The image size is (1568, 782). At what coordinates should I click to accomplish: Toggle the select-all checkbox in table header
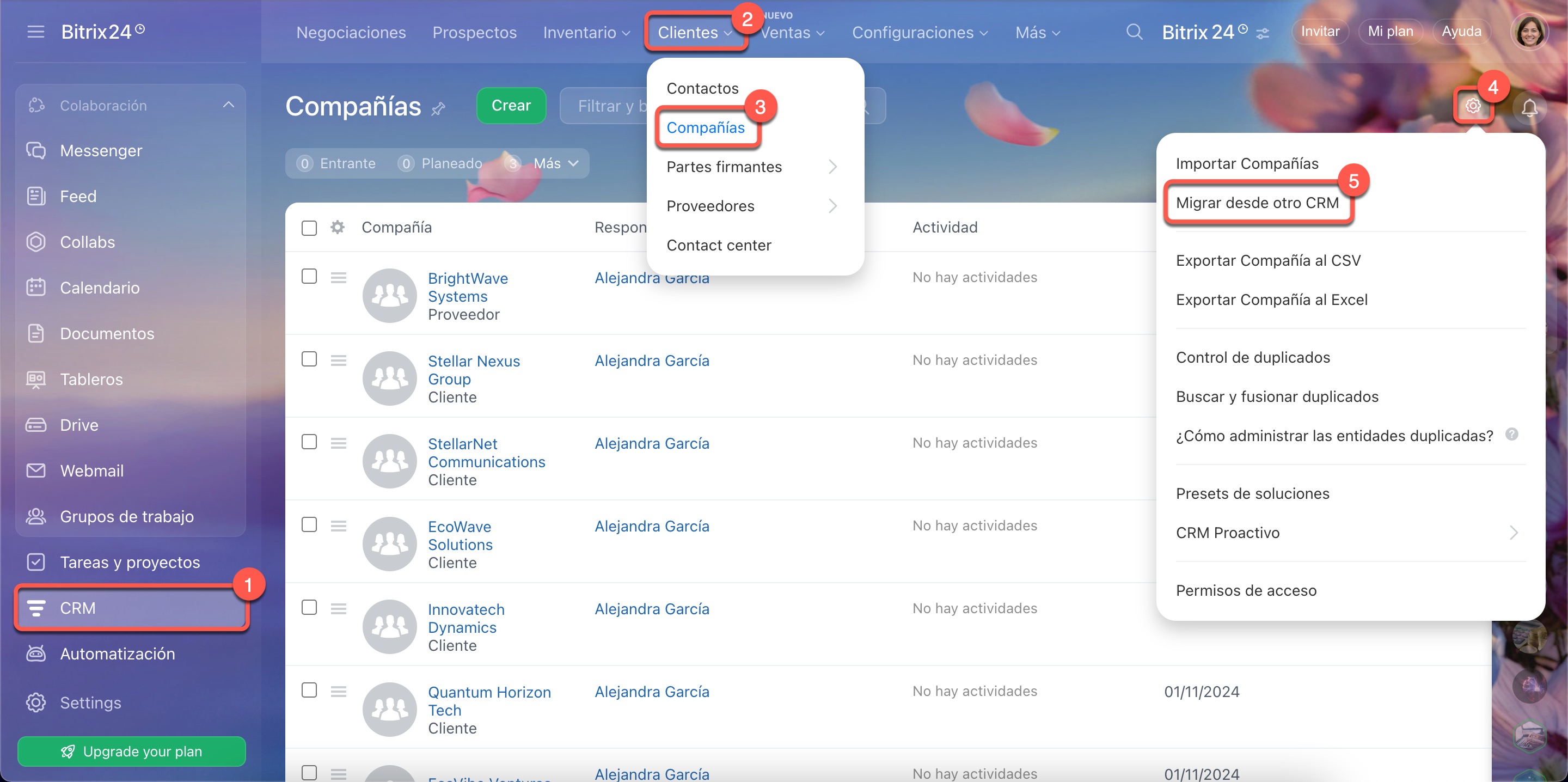(309, 228)
